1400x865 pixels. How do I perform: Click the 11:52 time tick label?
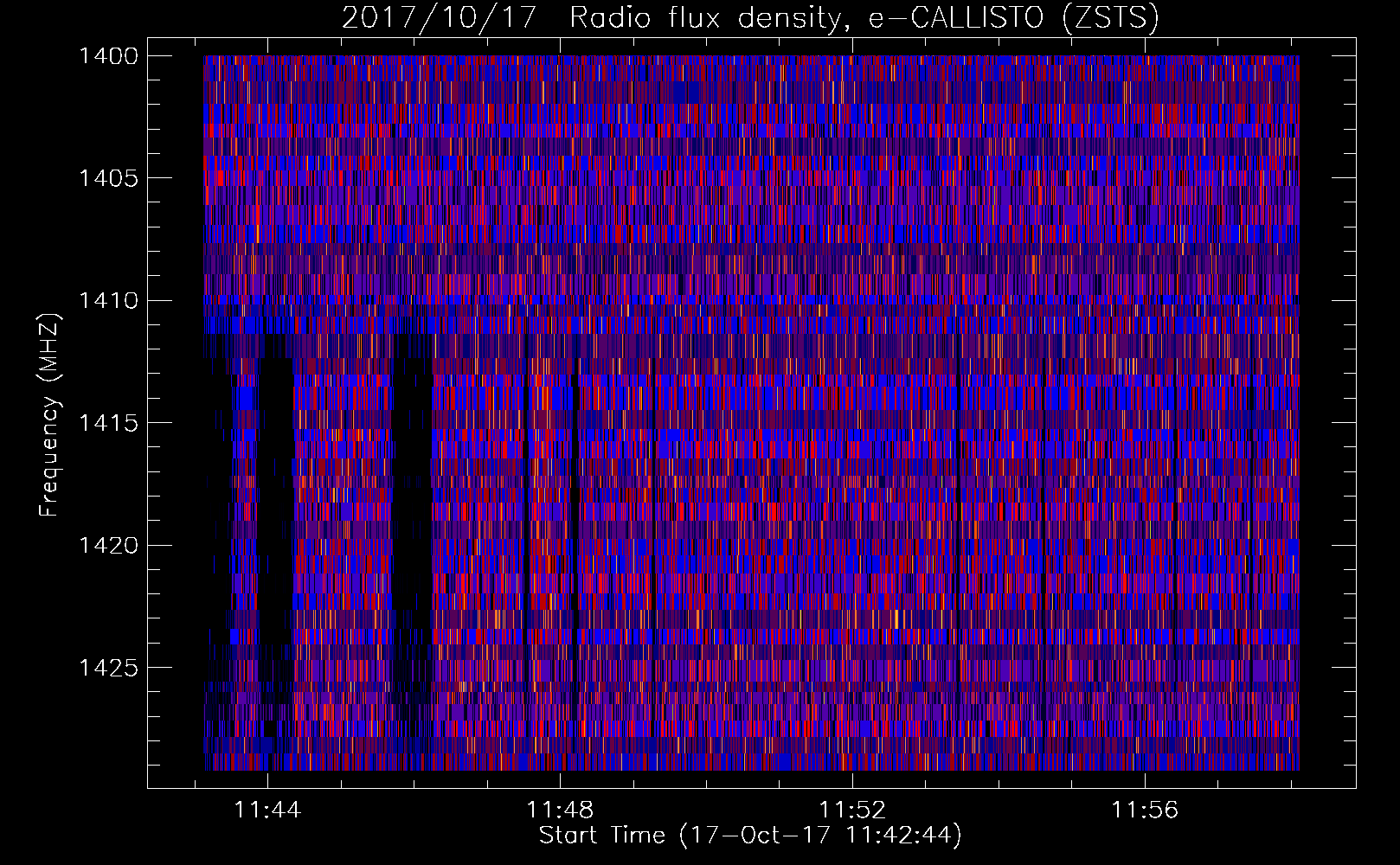[x=852, y=810]
